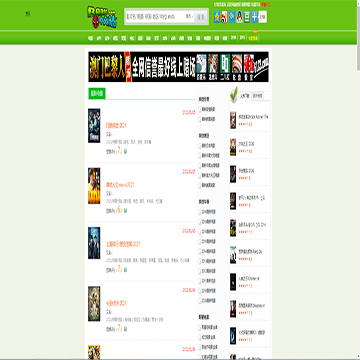
Task: Click into the search input field
Action: [x=155, y=16]
